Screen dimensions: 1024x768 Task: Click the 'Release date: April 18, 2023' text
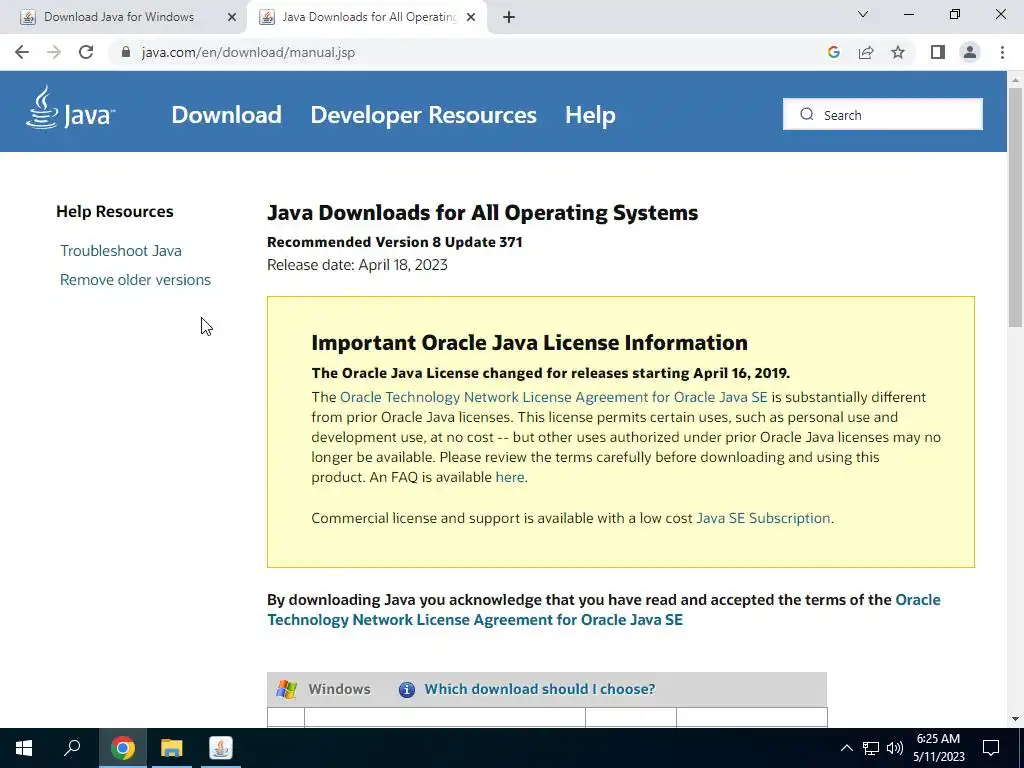point(357,264)
